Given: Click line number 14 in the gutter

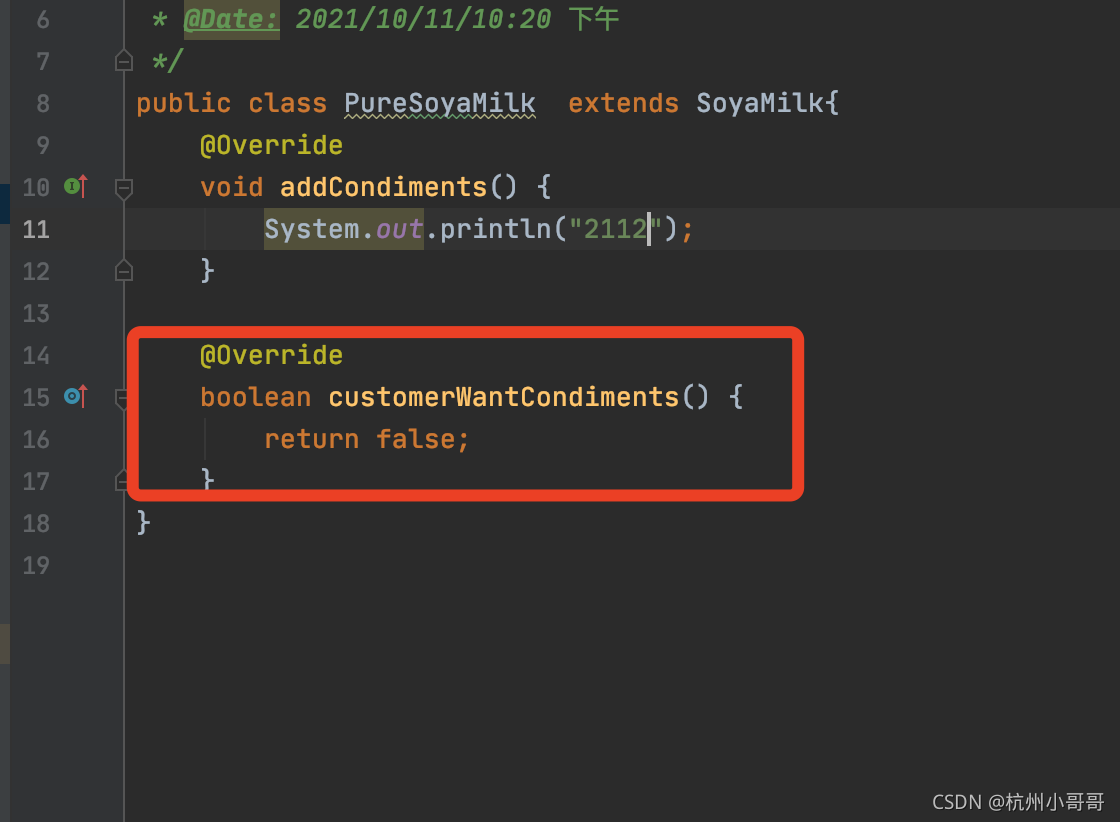Looking at the screenshot, I should [x=36, y=356].
